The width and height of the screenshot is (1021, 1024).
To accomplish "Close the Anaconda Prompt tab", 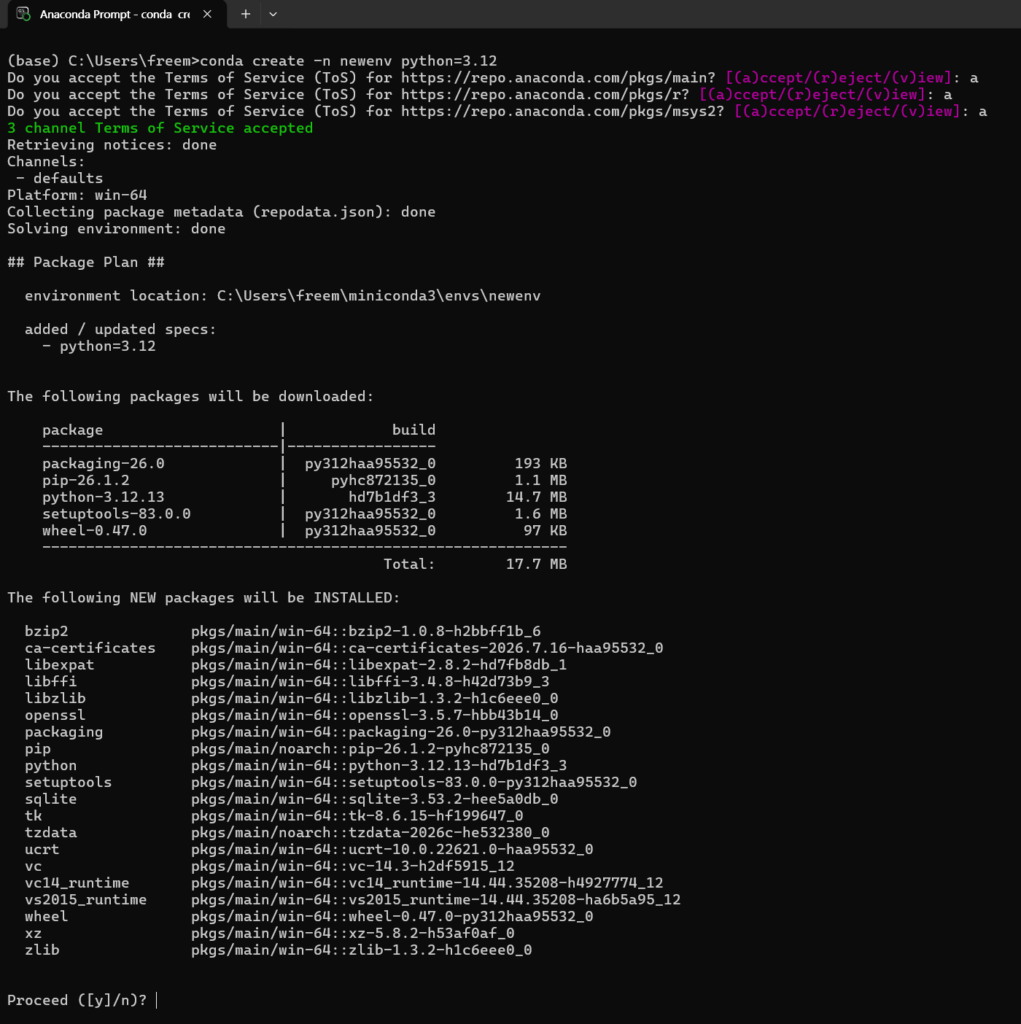I will tap(207, 14).
